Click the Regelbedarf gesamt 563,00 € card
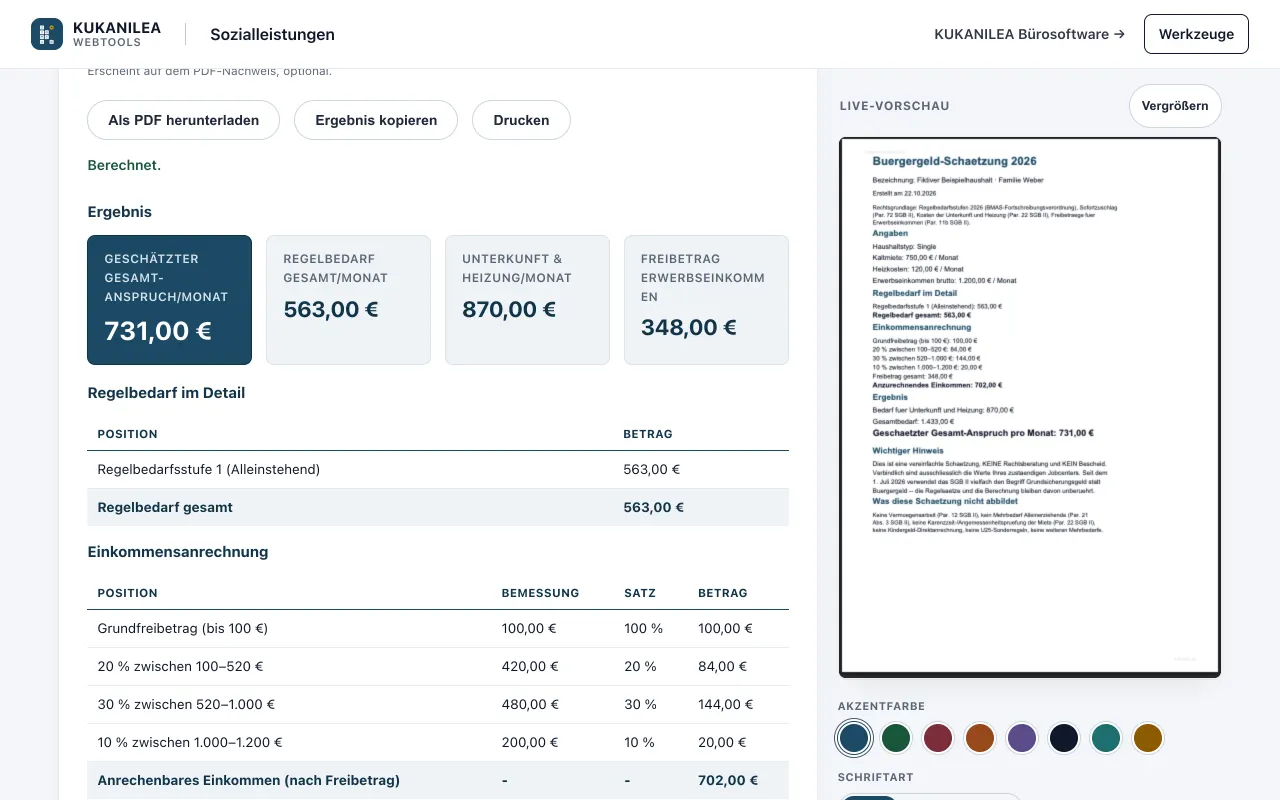This screenshot has width=1280, height=800. (348, 300)
